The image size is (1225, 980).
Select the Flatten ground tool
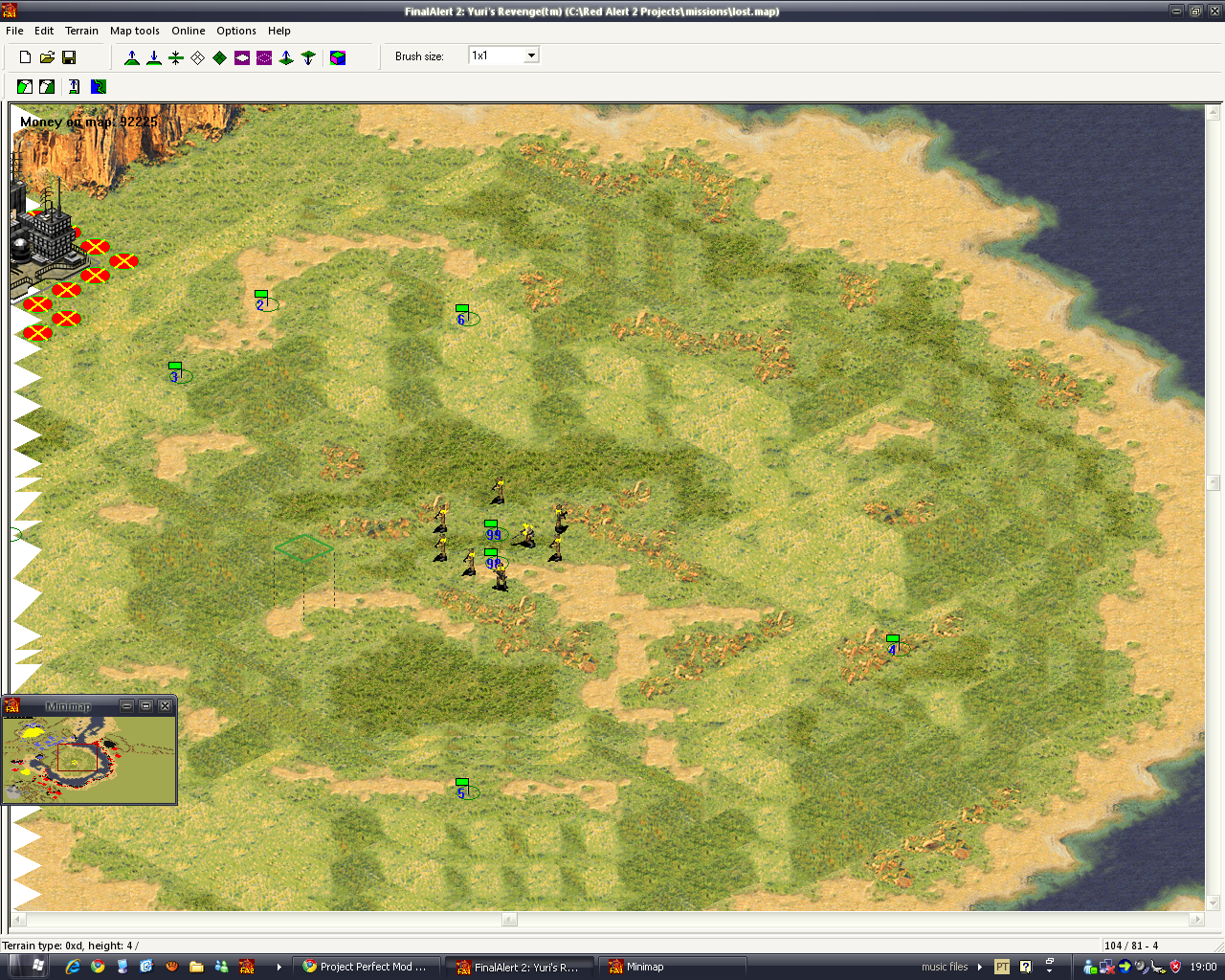click(176, 57)
